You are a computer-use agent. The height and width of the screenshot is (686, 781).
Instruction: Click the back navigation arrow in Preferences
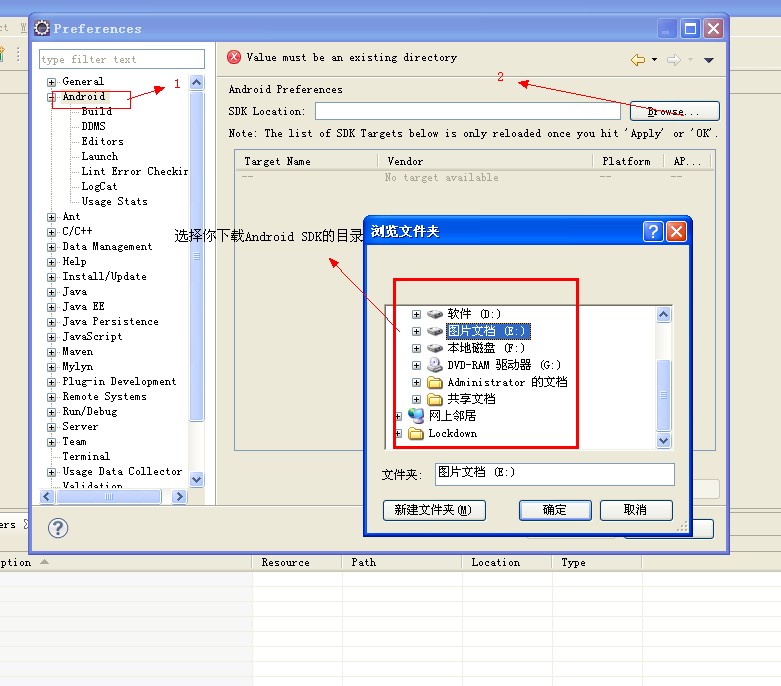coord(638,60)
